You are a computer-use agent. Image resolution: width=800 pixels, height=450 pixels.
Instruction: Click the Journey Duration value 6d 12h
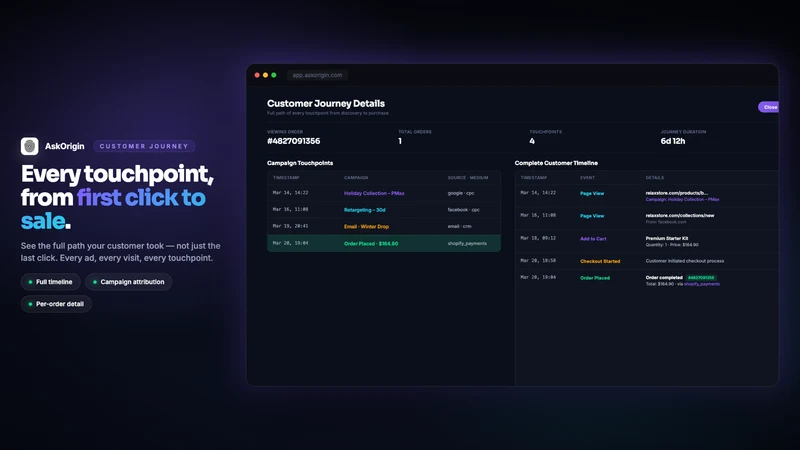point(672,141)
